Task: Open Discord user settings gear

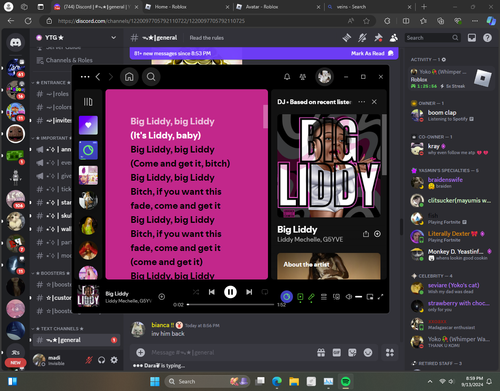Action: (x=114, y=360)
